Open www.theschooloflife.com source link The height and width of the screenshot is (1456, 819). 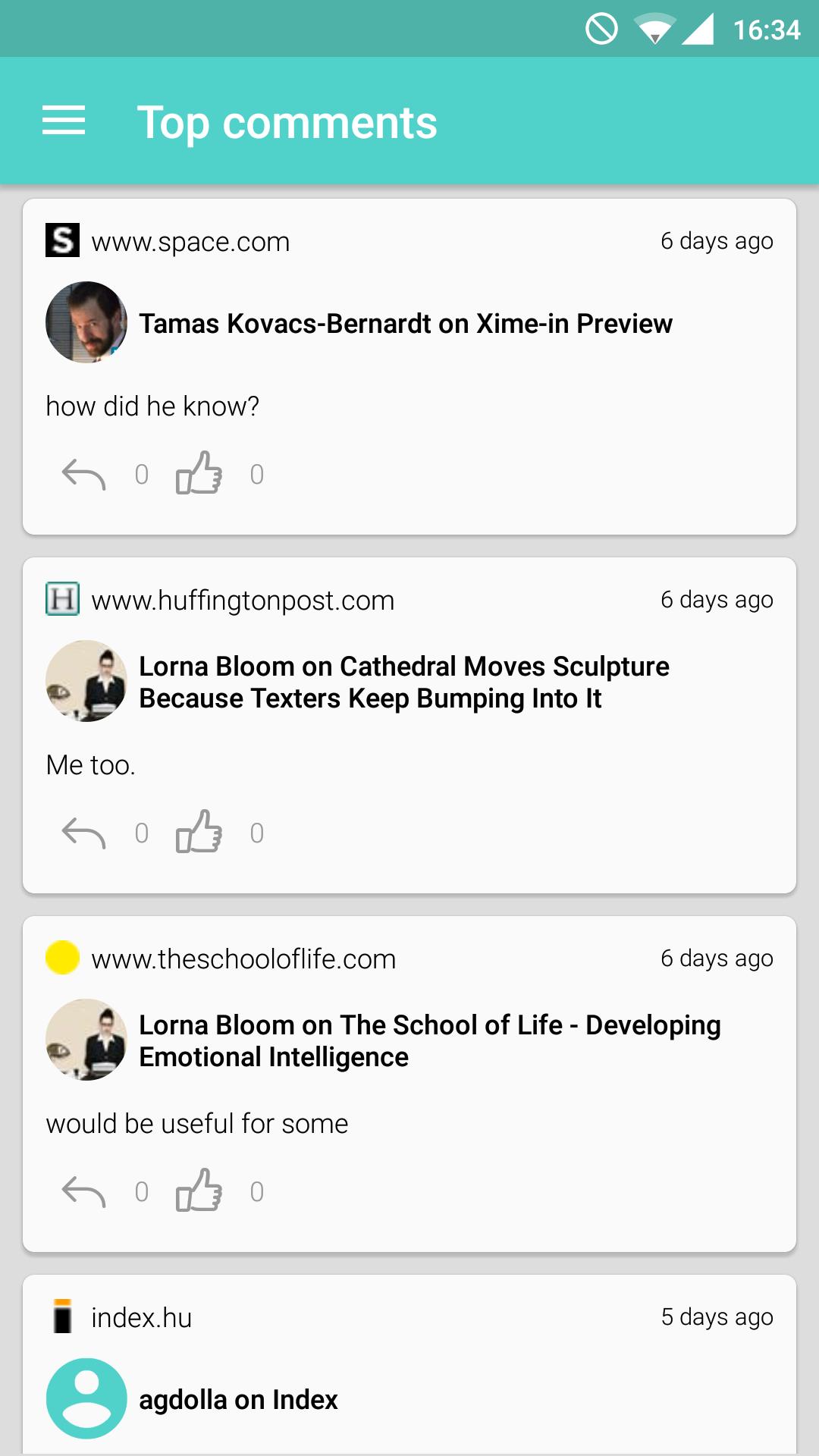[243, 959]
